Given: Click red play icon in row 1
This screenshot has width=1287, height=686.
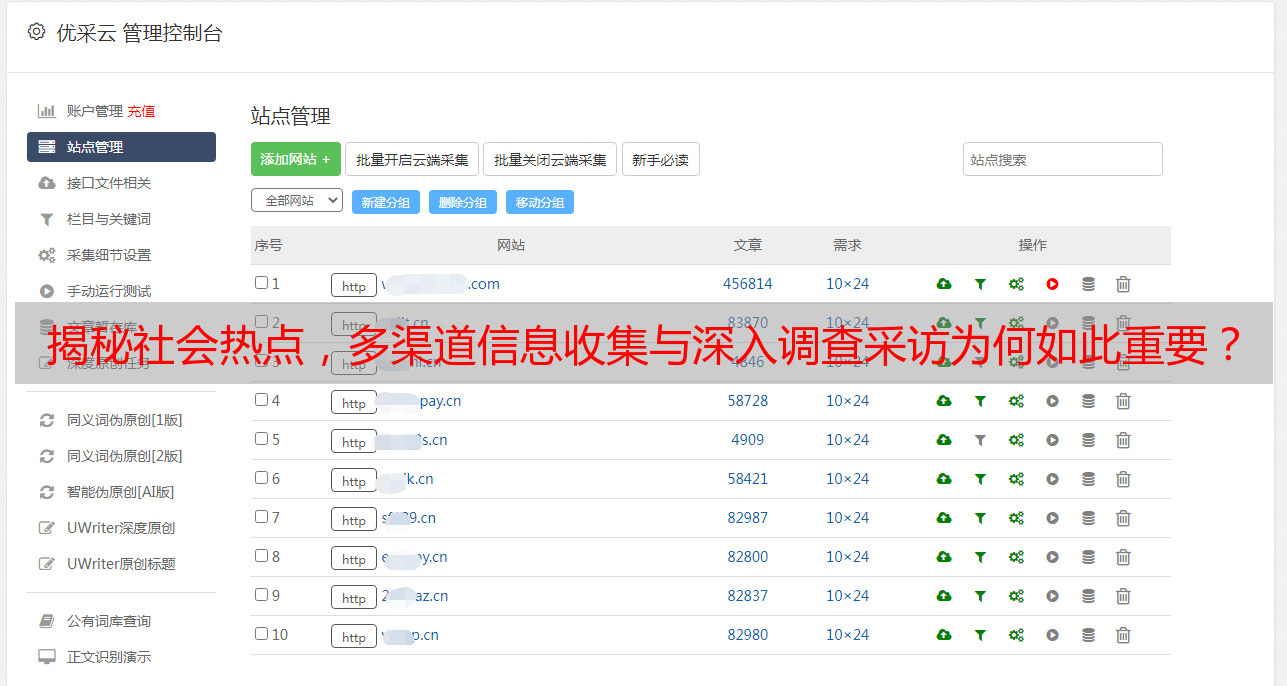Looking at the screenshot, I should 1052,284.
